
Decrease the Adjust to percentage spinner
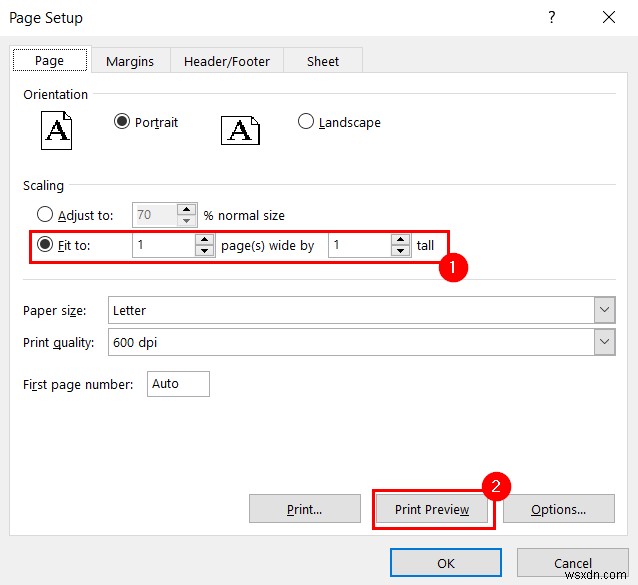(186, 220)
